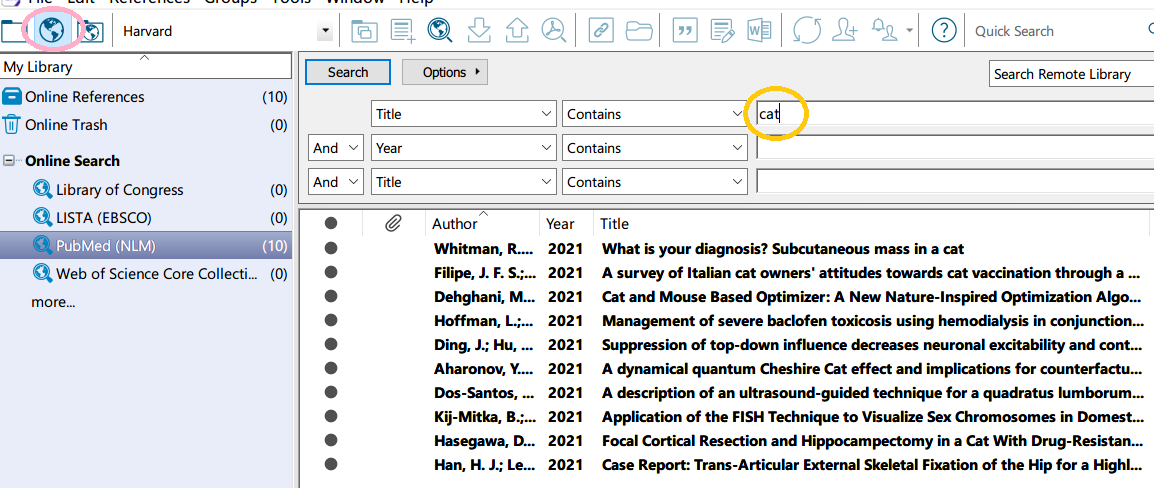The height and width of the screenshot is (488, 1154).
Task: Toggle read status dot for Kij-Mitka reference
Action: tap(330, 417)
